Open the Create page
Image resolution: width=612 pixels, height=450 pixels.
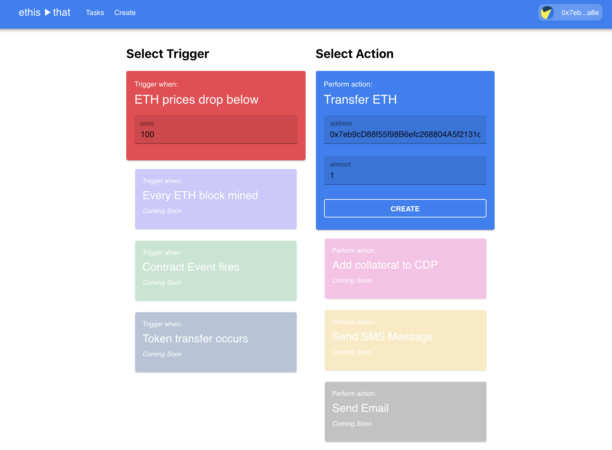125,13
